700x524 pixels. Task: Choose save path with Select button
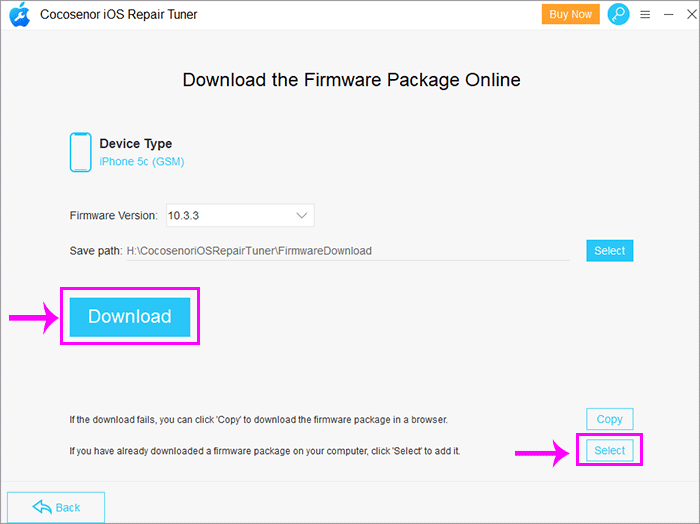point(609,251)
